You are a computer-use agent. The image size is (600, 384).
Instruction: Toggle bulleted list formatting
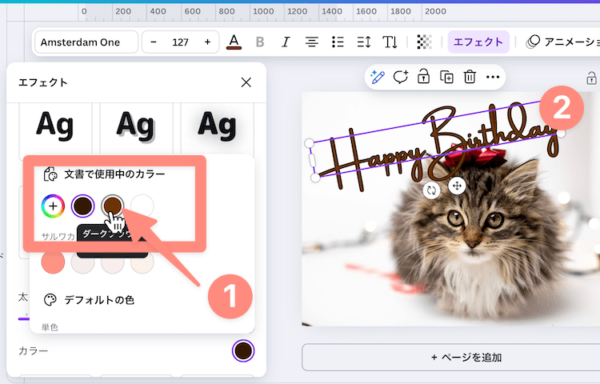pos(338,42)
